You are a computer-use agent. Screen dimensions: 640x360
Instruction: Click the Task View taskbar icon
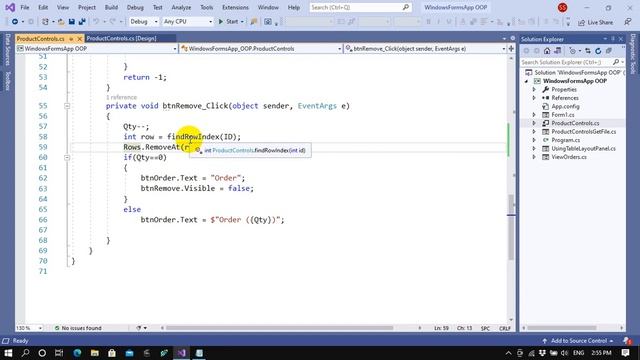(x=59, y=353)
